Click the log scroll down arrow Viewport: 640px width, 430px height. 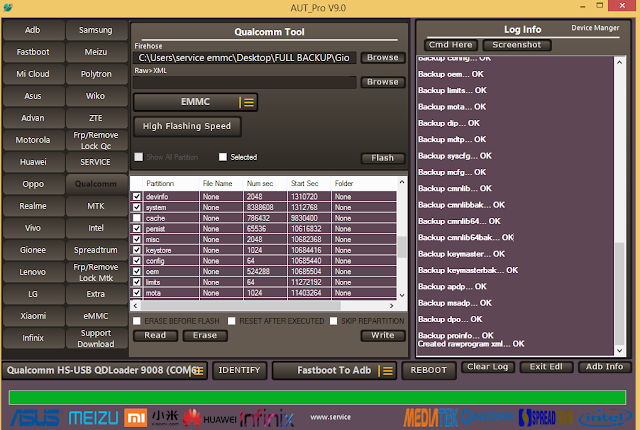click(x=620, y=350)
